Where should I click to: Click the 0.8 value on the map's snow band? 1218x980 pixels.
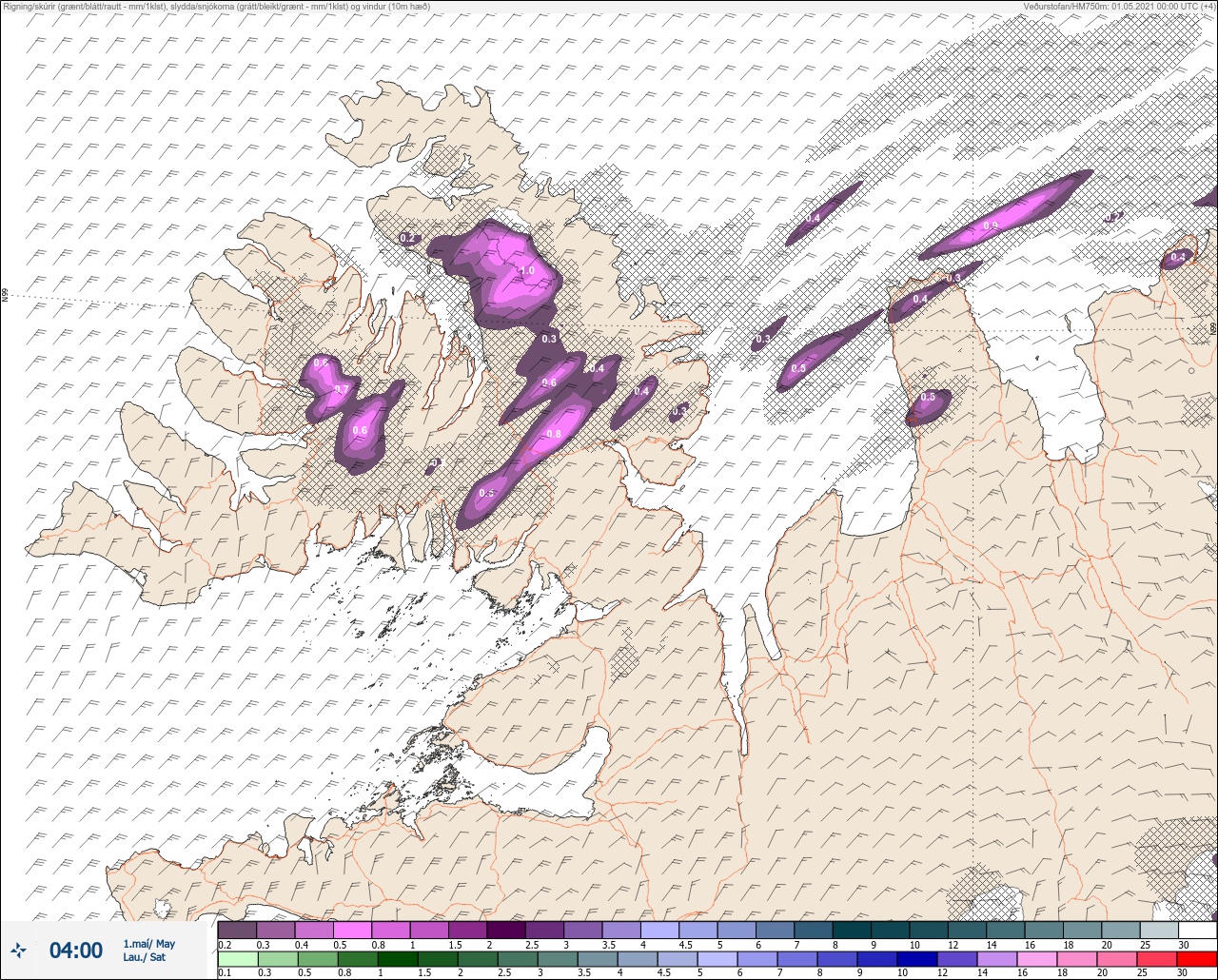point(554,435)
